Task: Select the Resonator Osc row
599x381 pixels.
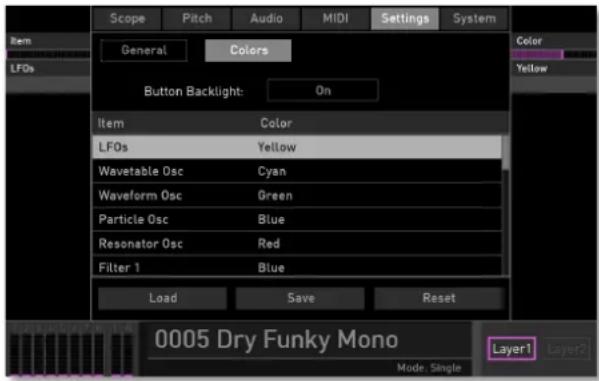Action: pyautogui.click(x=297, y=243)
